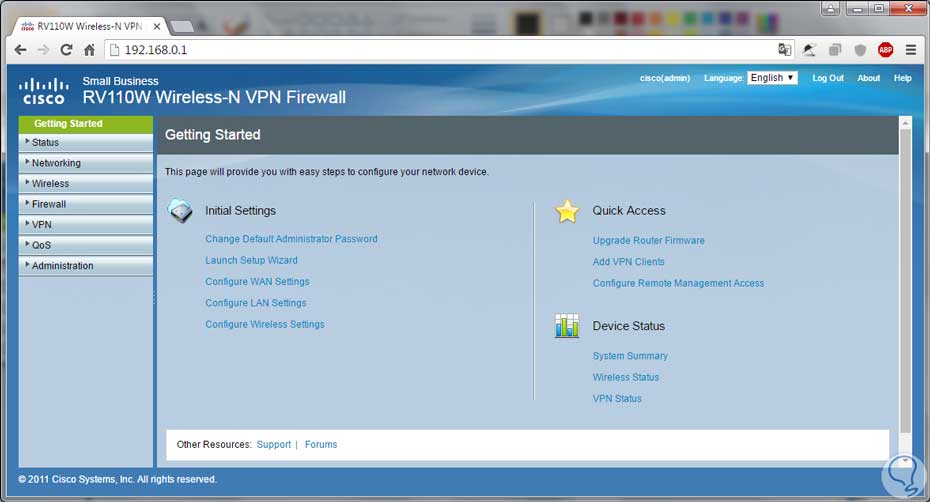Select the Getting Started menu item
The width and height of the screenshot is (930, 502).
tap(85, 123)
